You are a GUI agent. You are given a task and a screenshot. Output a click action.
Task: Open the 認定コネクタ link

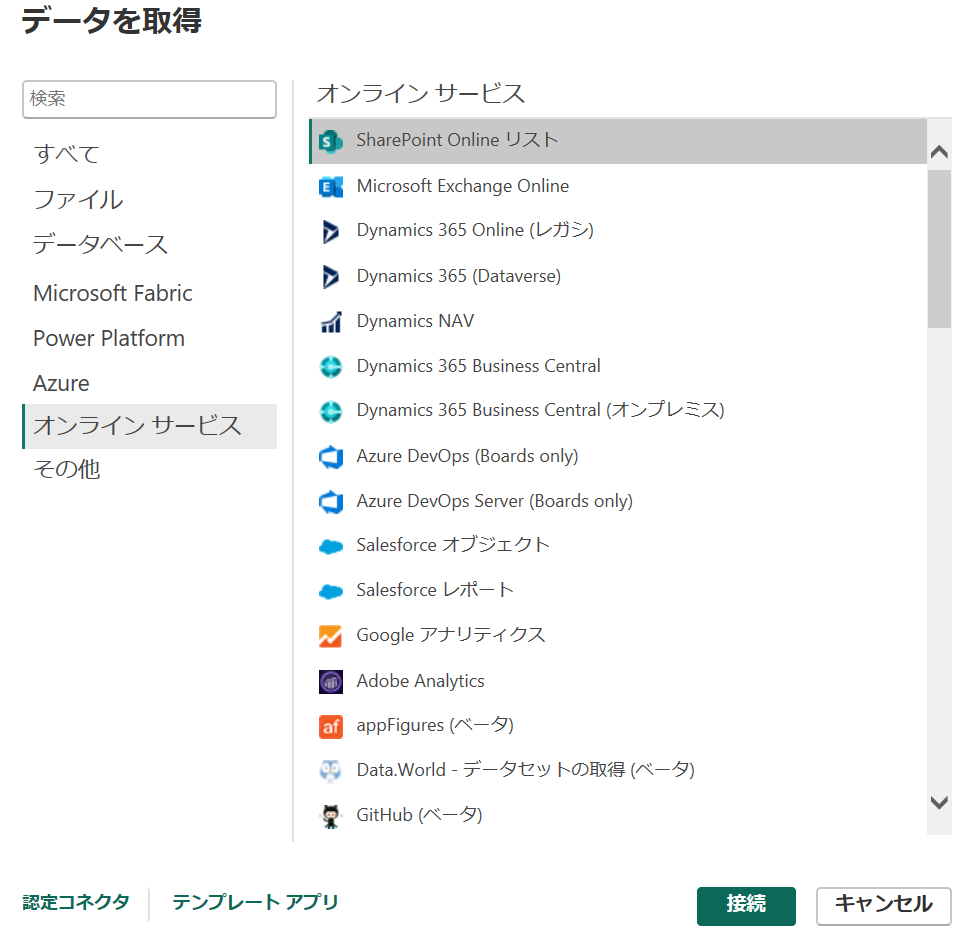pos(76,902)
